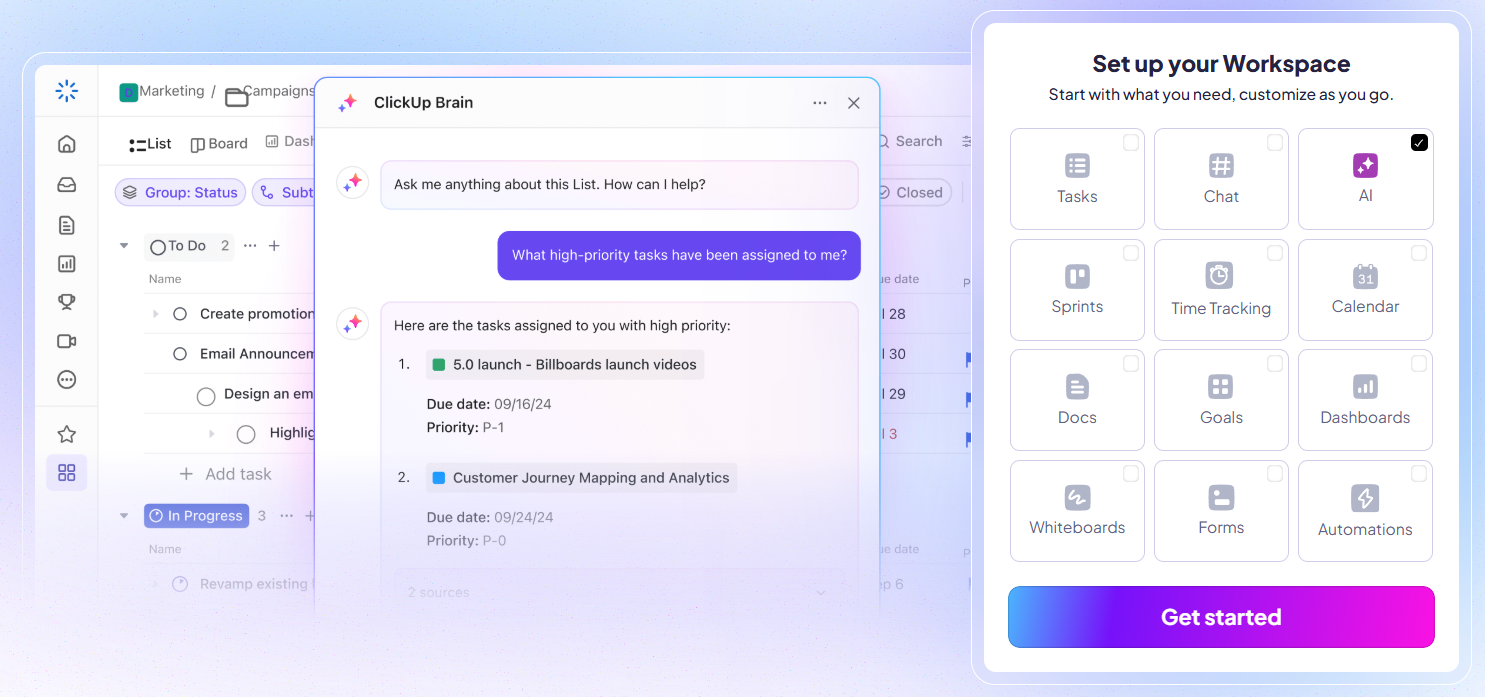The image size is (1485, 697).
Task: Click the Tasks list icon in the workspace setup
Action: pos(1077,166)
